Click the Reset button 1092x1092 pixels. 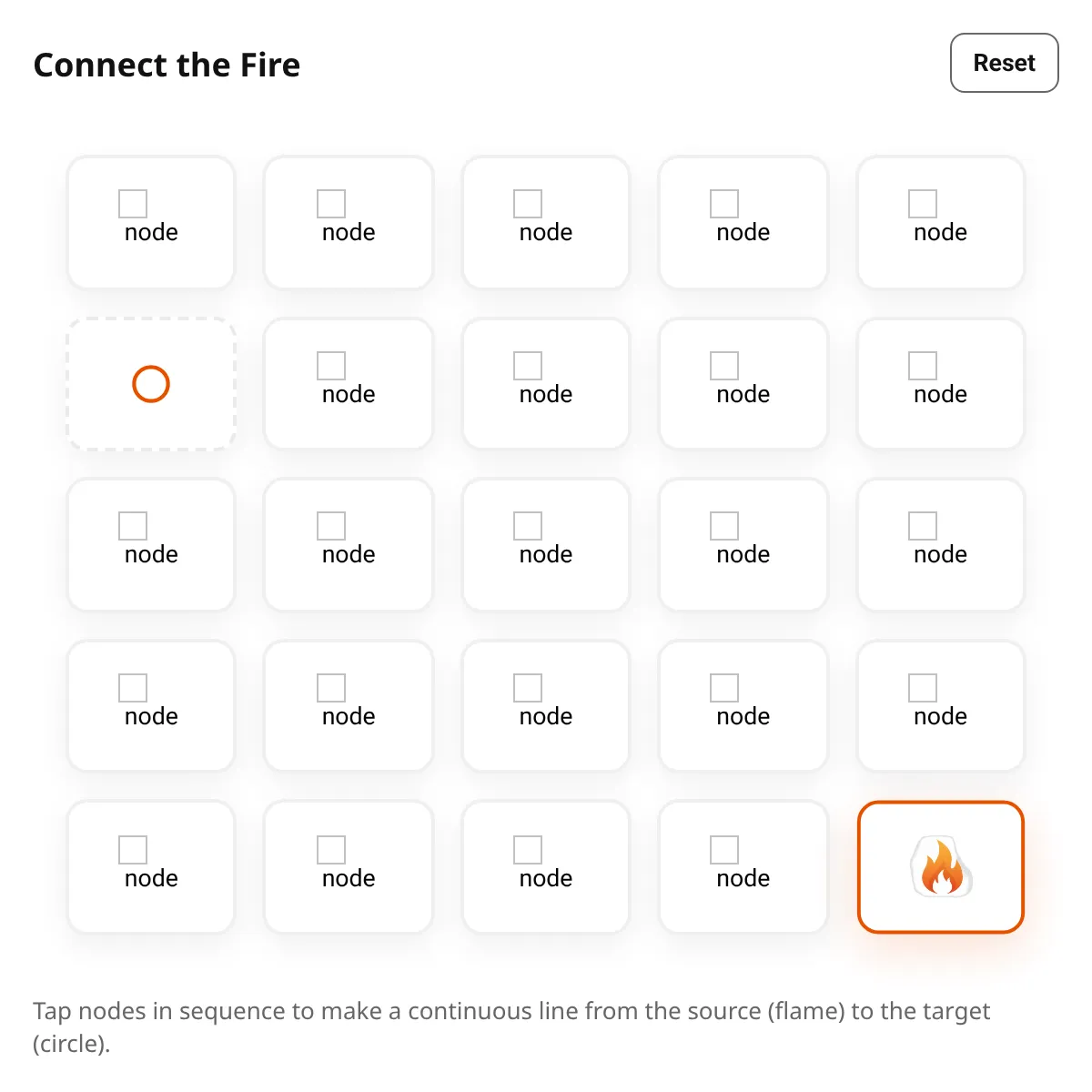pos(1005,63)
